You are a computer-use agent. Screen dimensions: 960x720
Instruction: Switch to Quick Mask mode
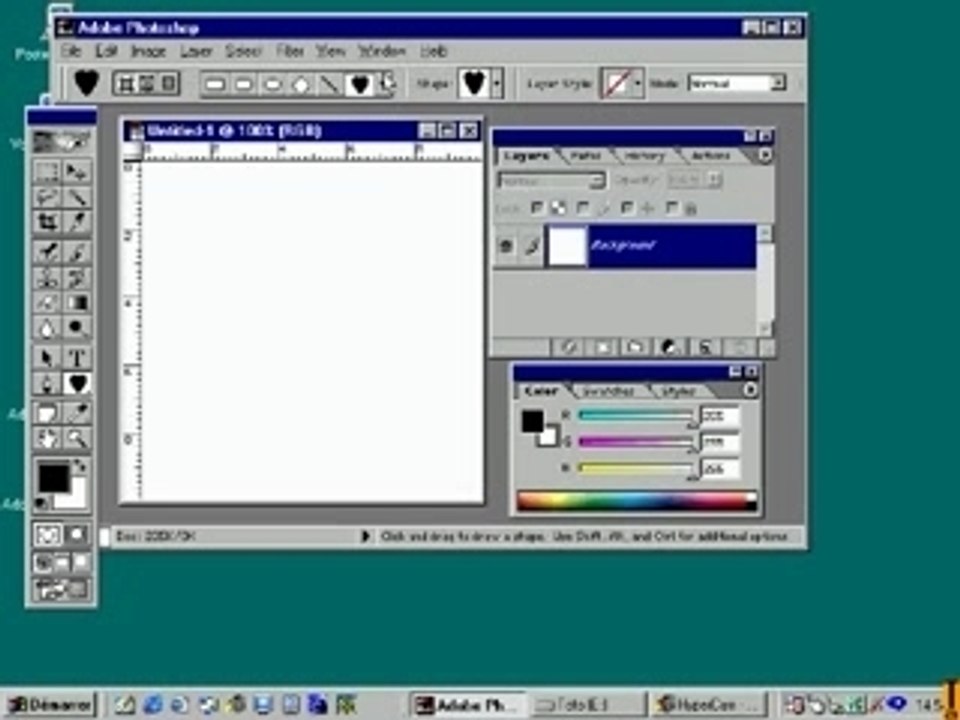(x=77, y=534)
